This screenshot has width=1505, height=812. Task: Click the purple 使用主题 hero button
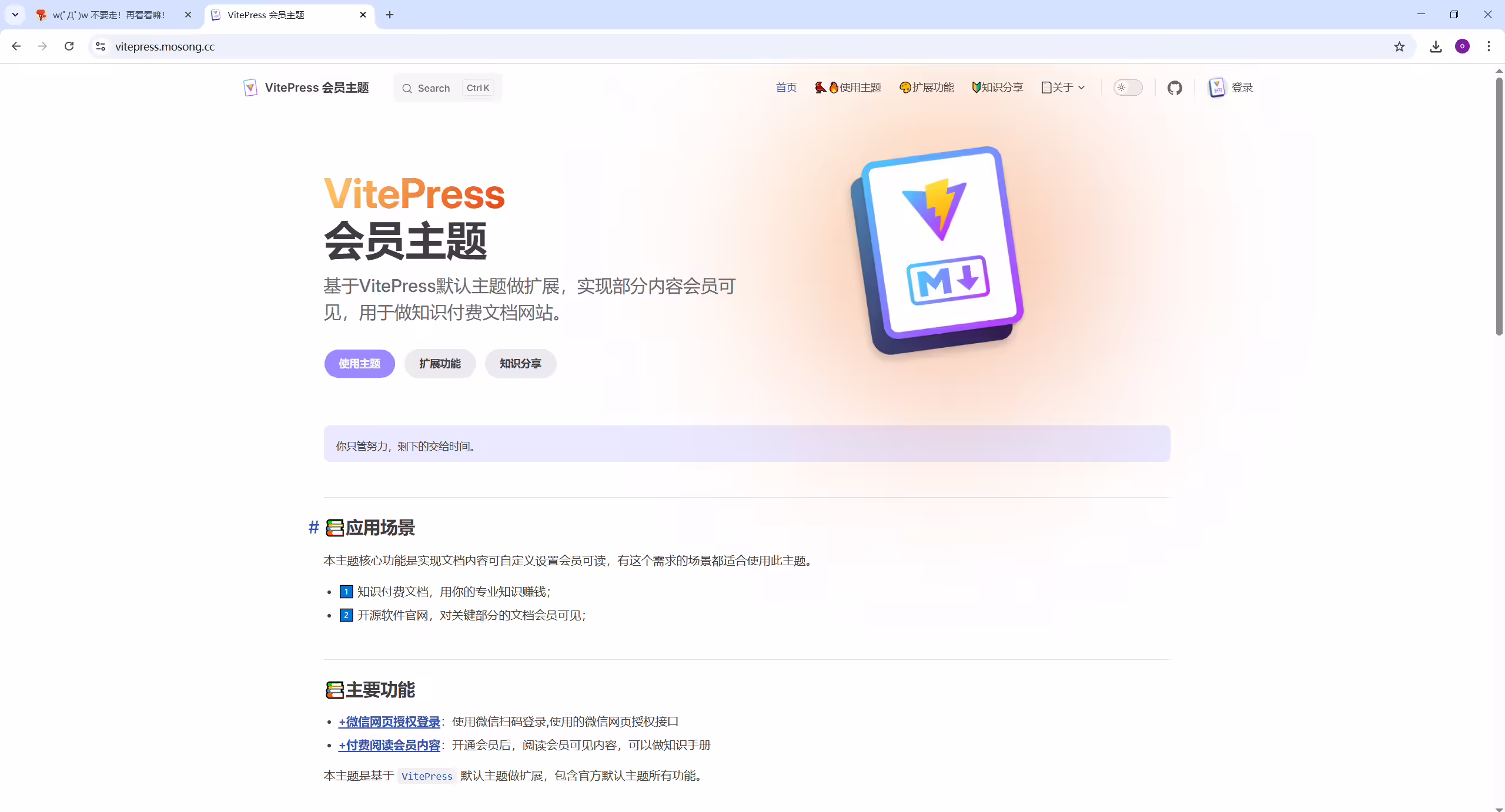pyautogui.click(x=360, y=364)
